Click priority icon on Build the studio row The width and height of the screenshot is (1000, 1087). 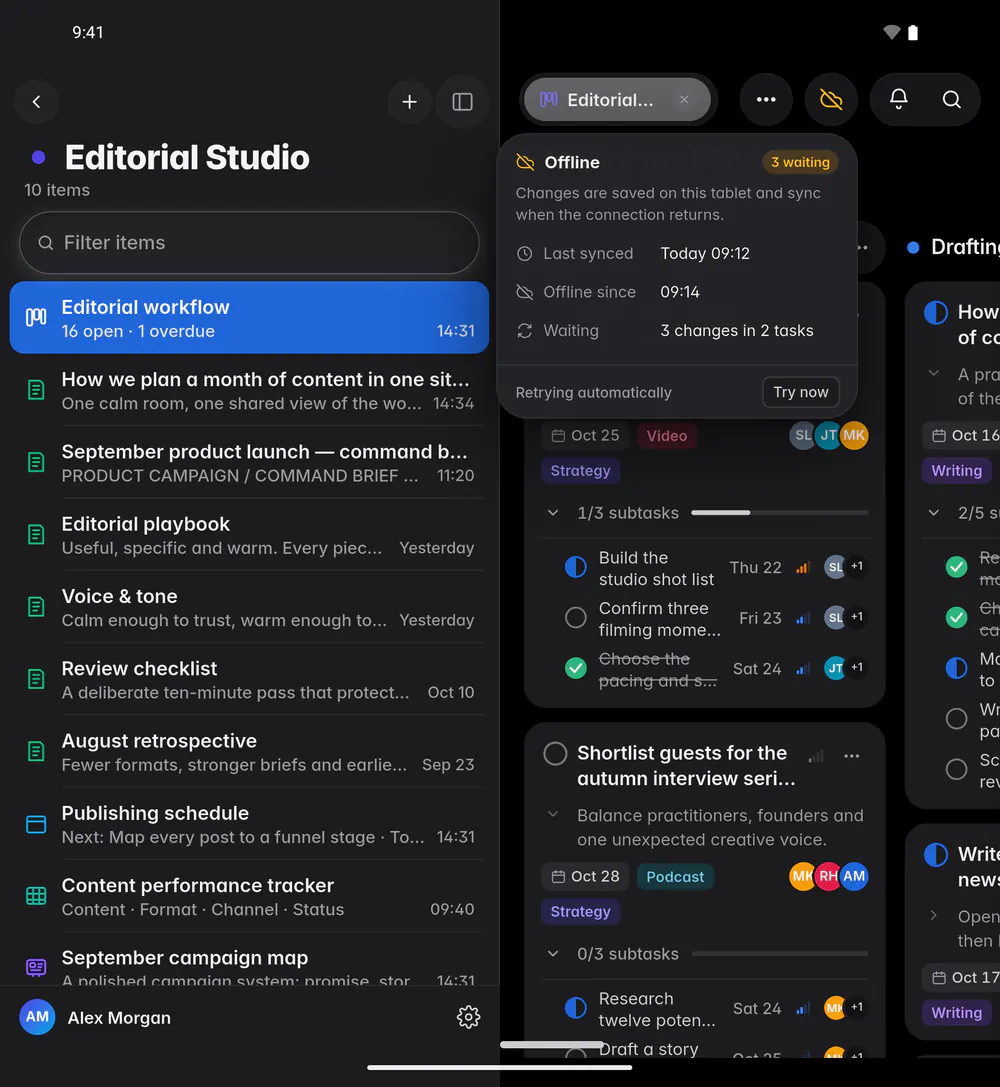tap(802, 568)
